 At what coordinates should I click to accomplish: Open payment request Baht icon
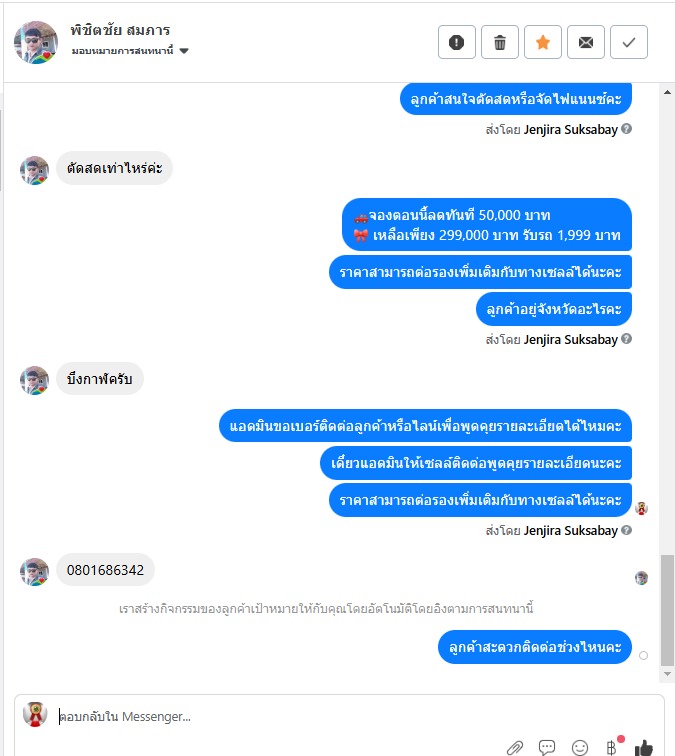point(611,747)
